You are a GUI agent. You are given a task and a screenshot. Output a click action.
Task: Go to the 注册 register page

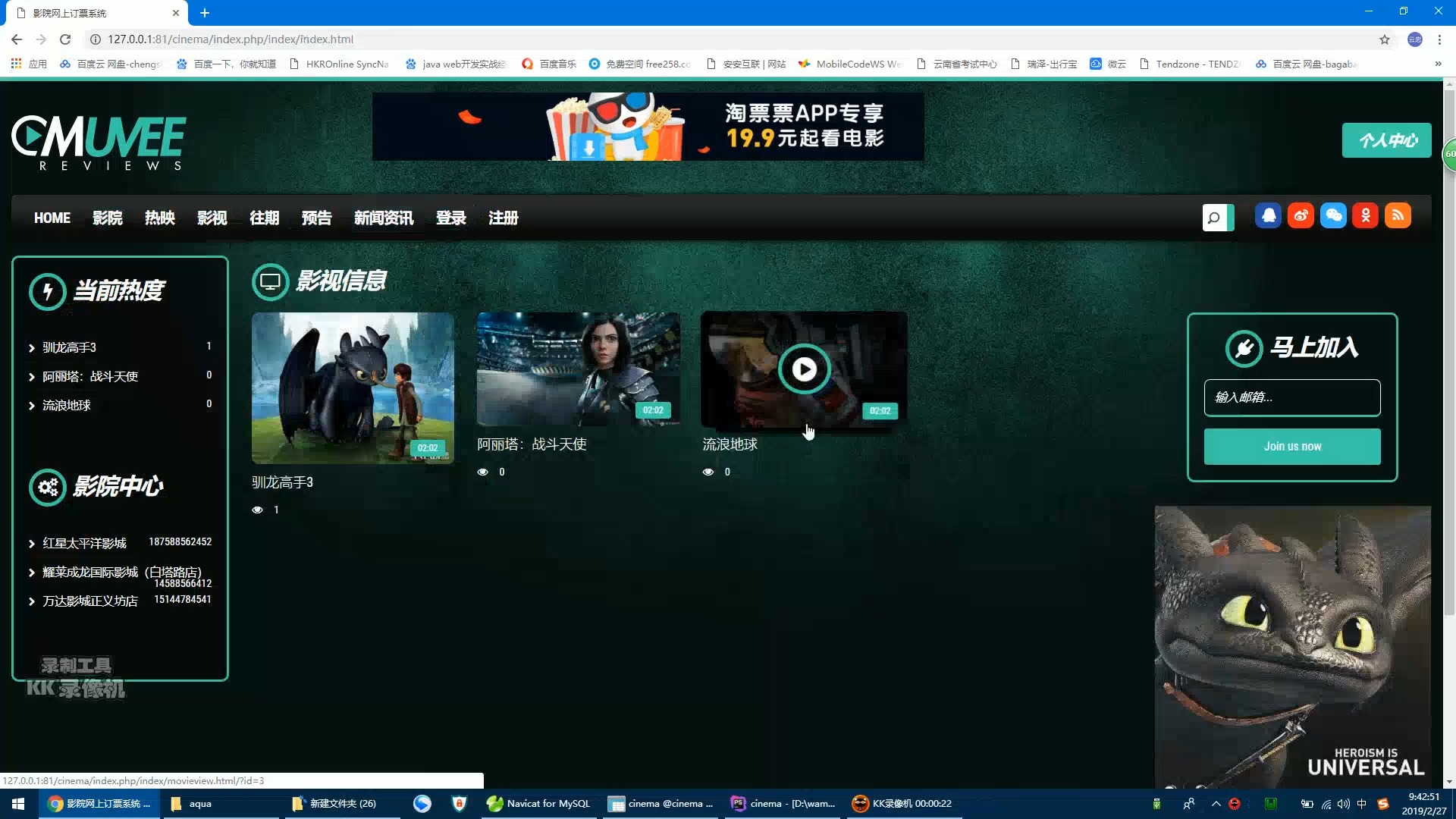pos(503,218)
